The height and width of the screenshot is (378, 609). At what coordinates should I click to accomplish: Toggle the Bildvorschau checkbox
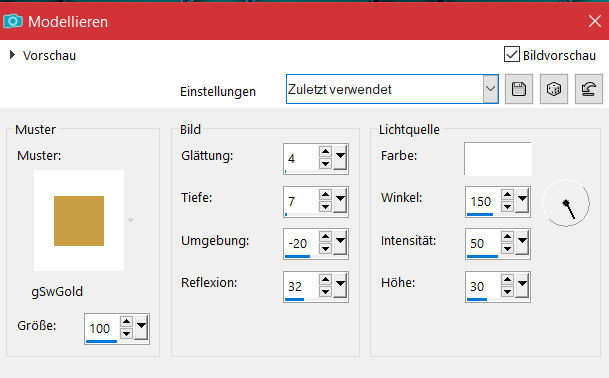(512, 54)
